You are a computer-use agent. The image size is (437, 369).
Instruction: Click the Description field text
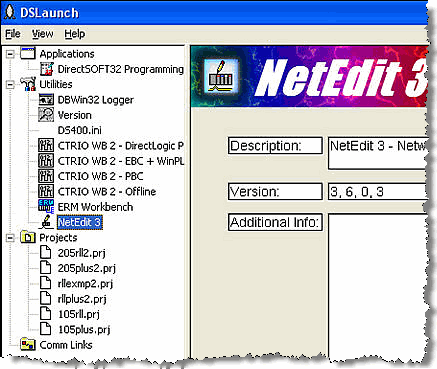[x=378, y=153]
